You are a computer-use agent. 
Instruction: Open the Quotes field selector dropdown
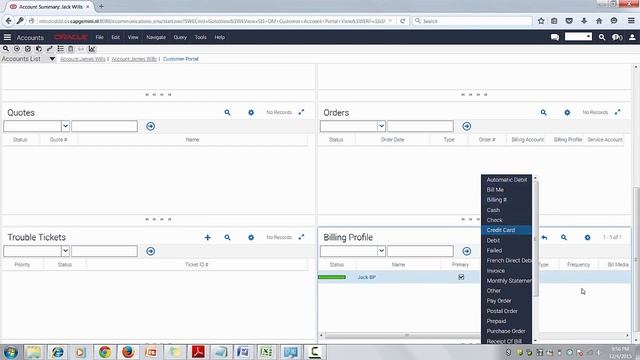coord(65,126)
